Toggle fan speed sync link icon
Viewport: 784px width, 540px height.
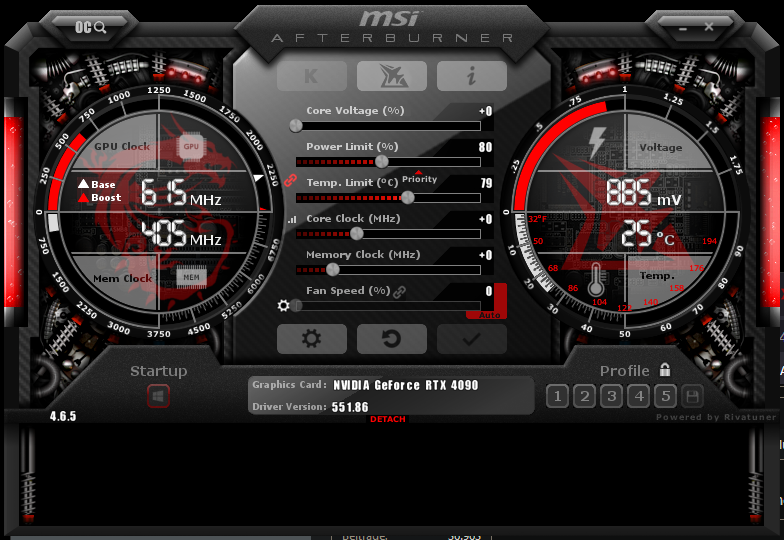pyautogui.click(x=399, y=292)
